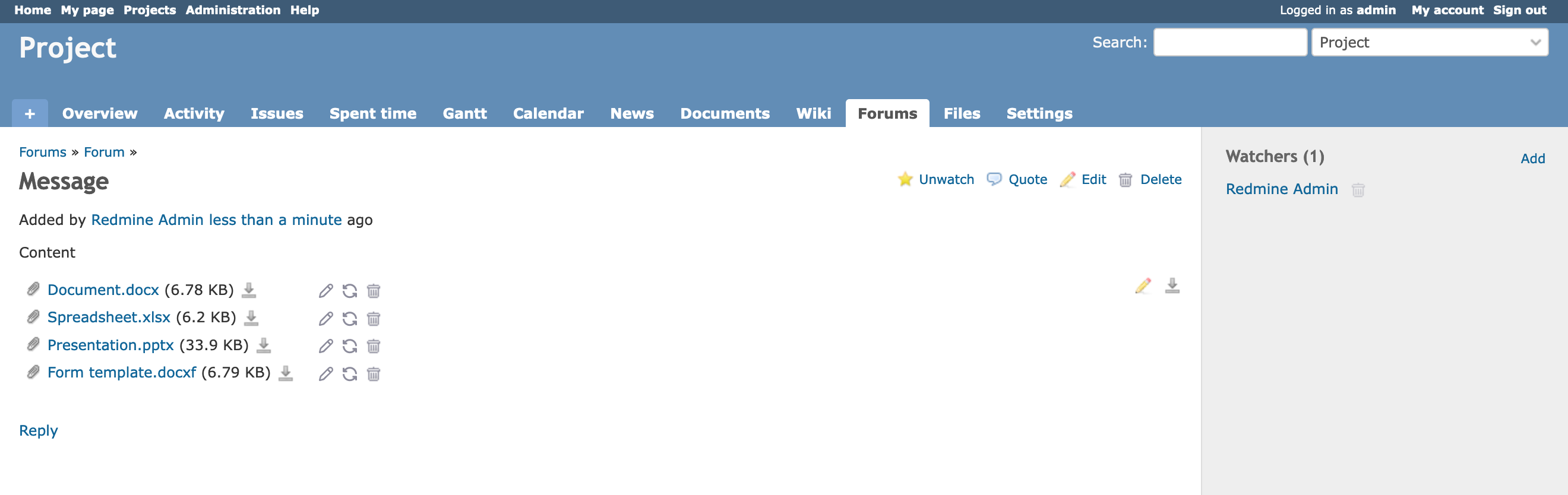Click 'less than a minute' timestamp link
This screenshot has width=1568, height=495.
pos(275,220)
